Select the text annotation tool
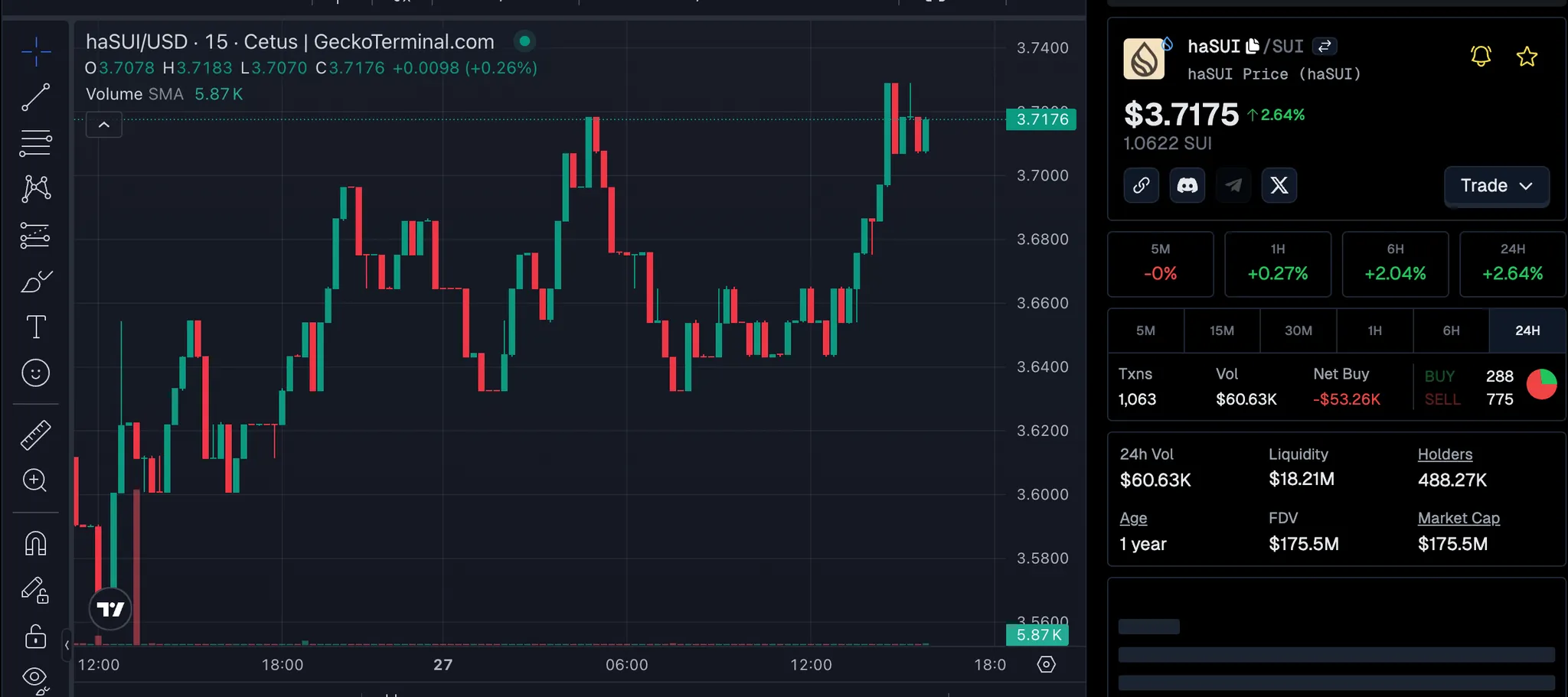Image resolution: width=1568 pixels, height=697 pixels. click(35, 327)
